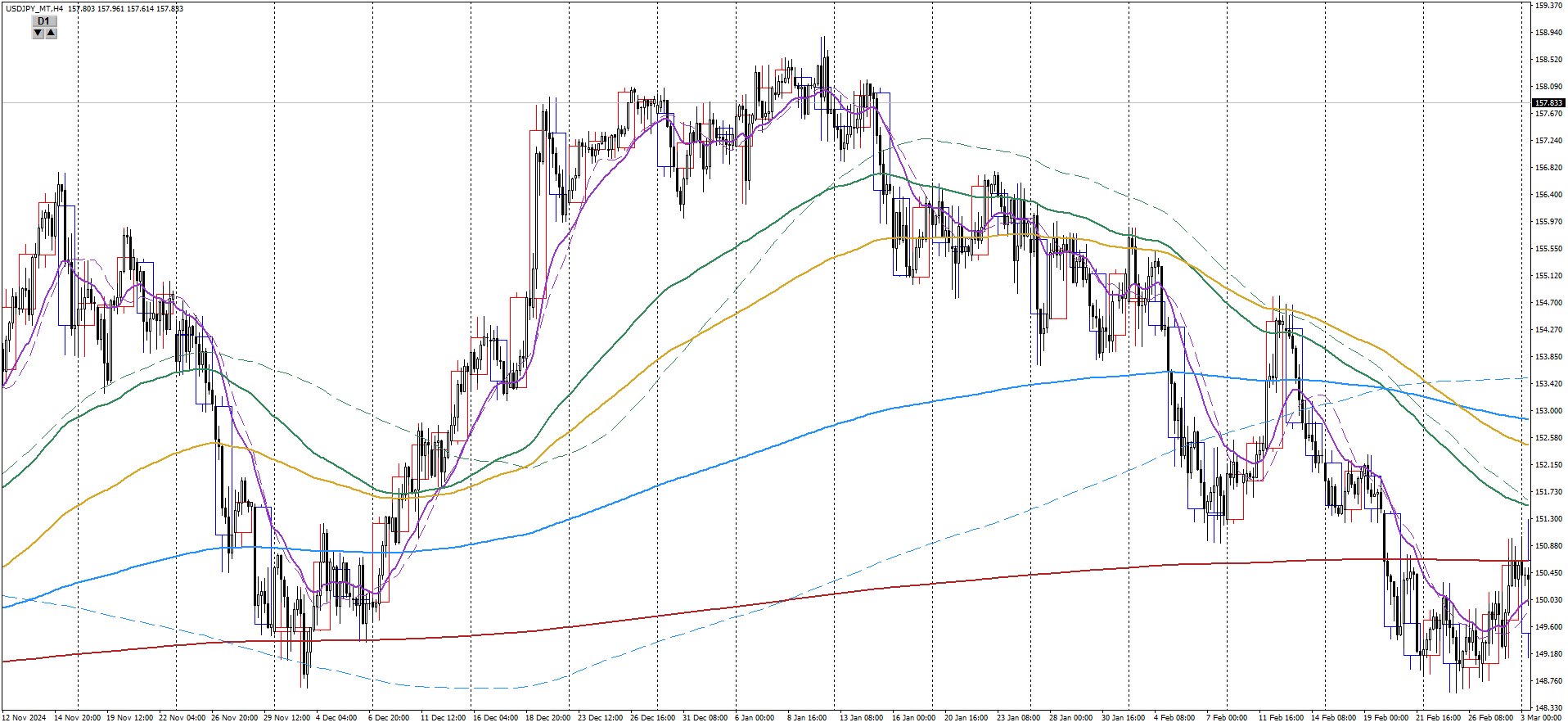Image resolution: width=1568 pixels, height=727 pixels.
Task: Click price axis label 153.420
Action: point(1548,384)
